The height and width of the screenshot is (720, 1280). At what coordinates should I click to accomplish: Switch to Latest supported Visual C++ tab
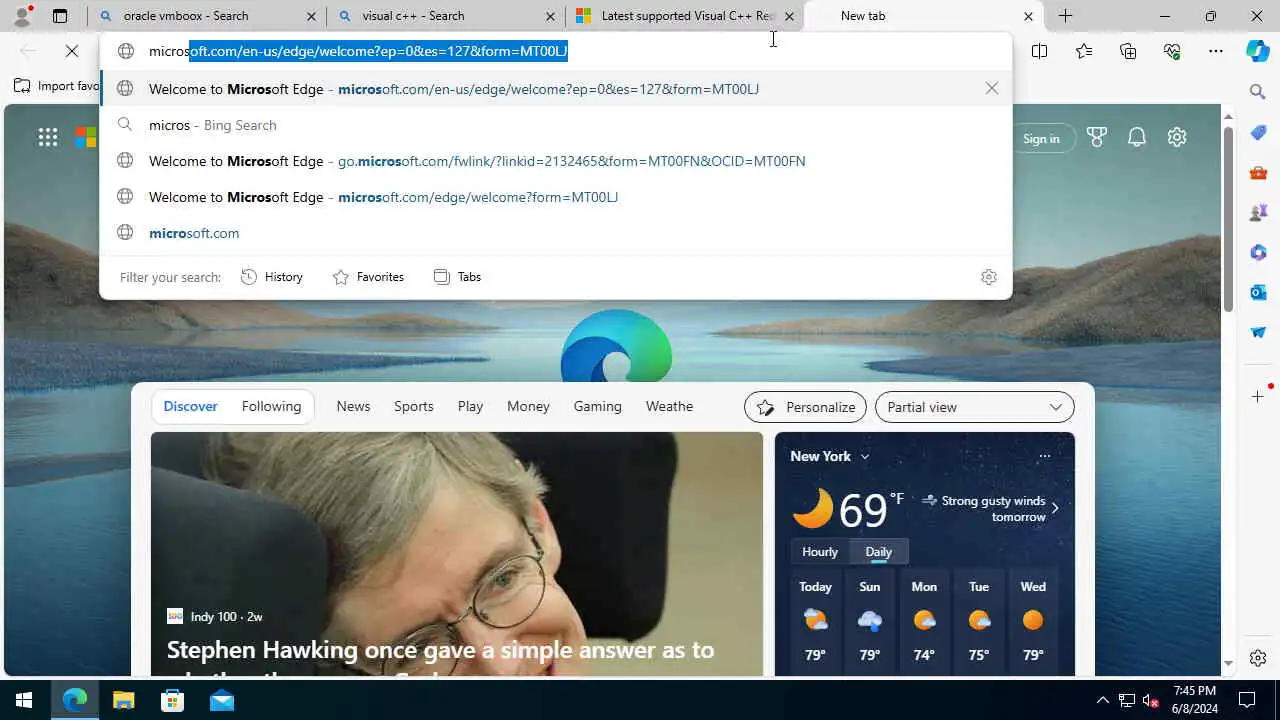(x=688, y=16)
